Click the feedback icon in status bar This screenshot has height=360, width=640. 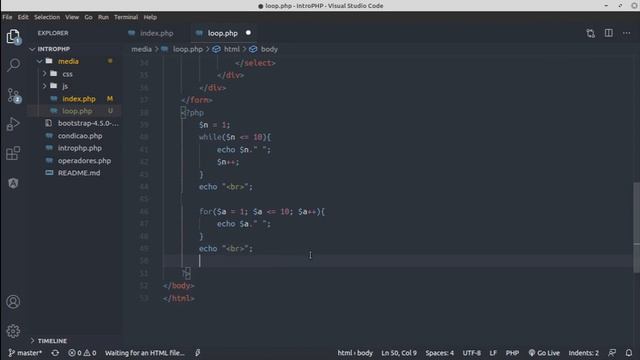click(612, 353)
